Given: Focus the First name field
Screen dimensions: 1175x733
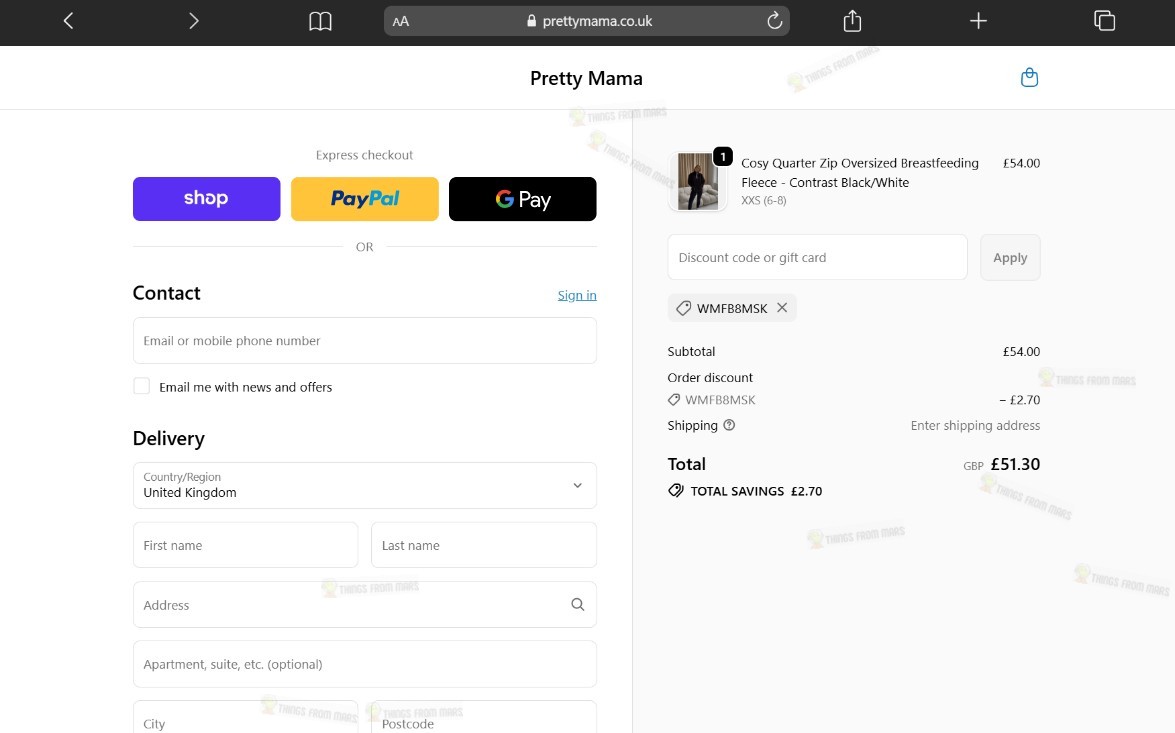Looking at the screenshot, I should [245, 545].
